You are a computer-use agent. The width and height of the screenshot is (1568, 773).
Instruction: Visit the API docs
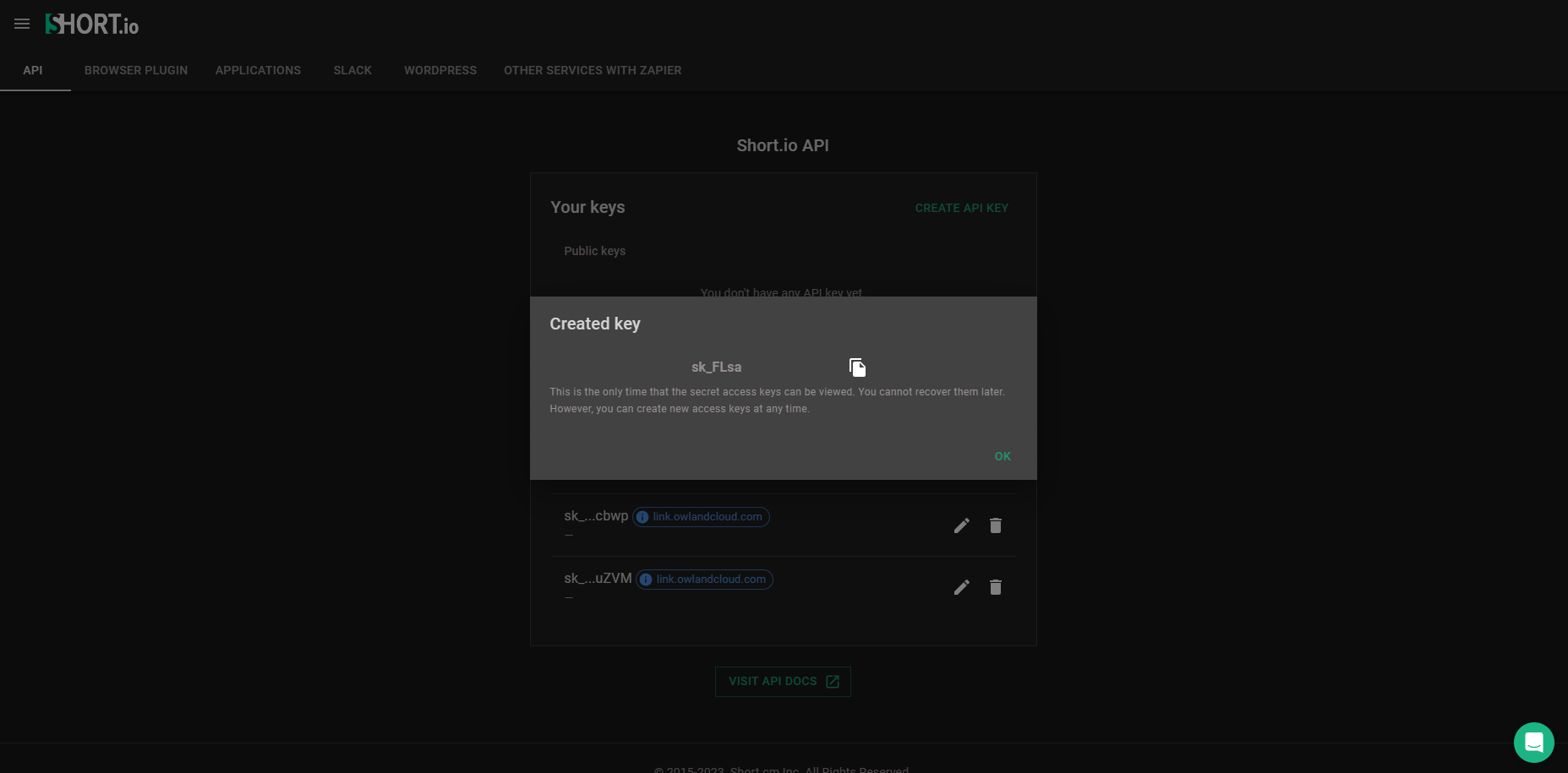point(783,682)
